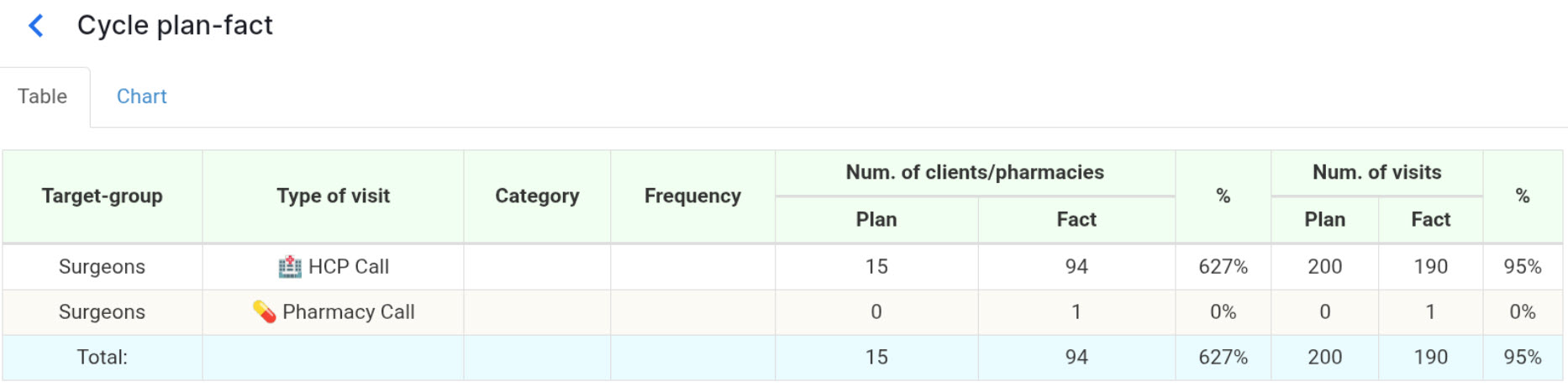Click the Pharmacy Call visit type label
The image size is (1568, 387).
point(348,312)
